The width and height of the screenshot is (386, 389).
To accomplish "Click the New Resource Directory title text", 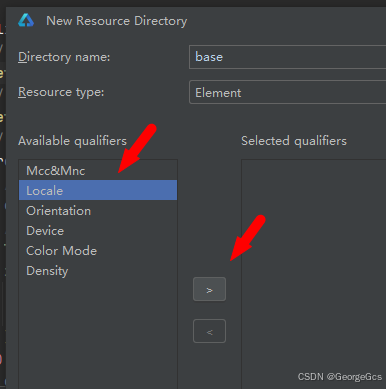I will [117, 21].
